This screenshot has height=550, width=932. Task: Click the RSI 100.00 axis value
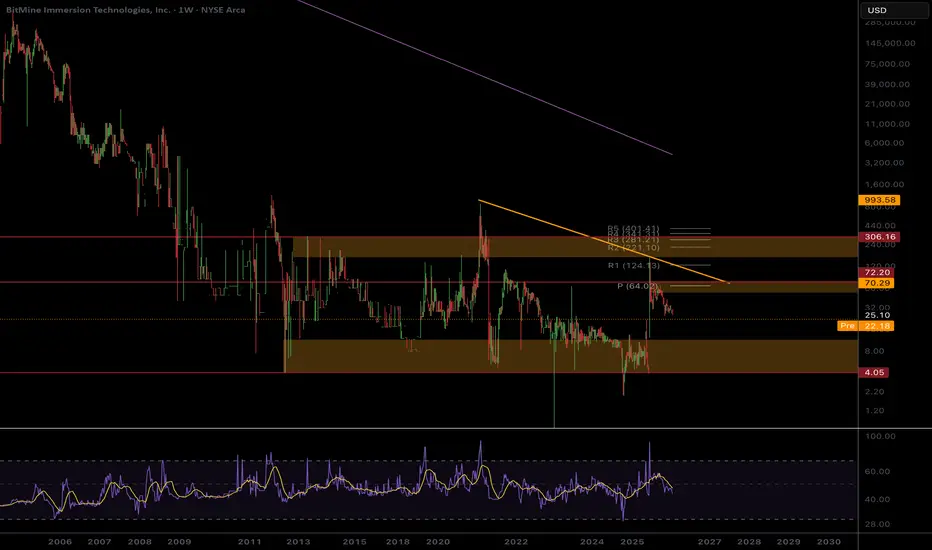pyautogui.click(x=880, y=436)
